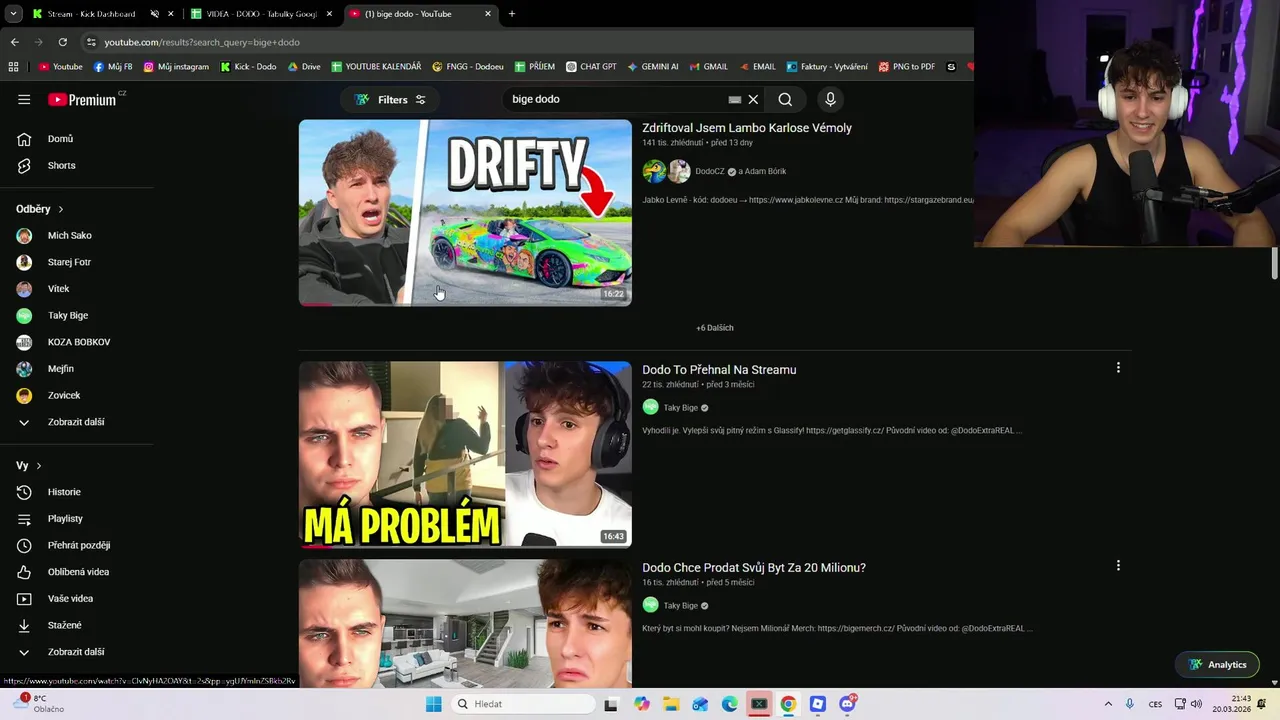Open YOUTUBE KALENDÁŘ bookmark
Viewport: 1280px width, 720px height.
tap(376, 67)
